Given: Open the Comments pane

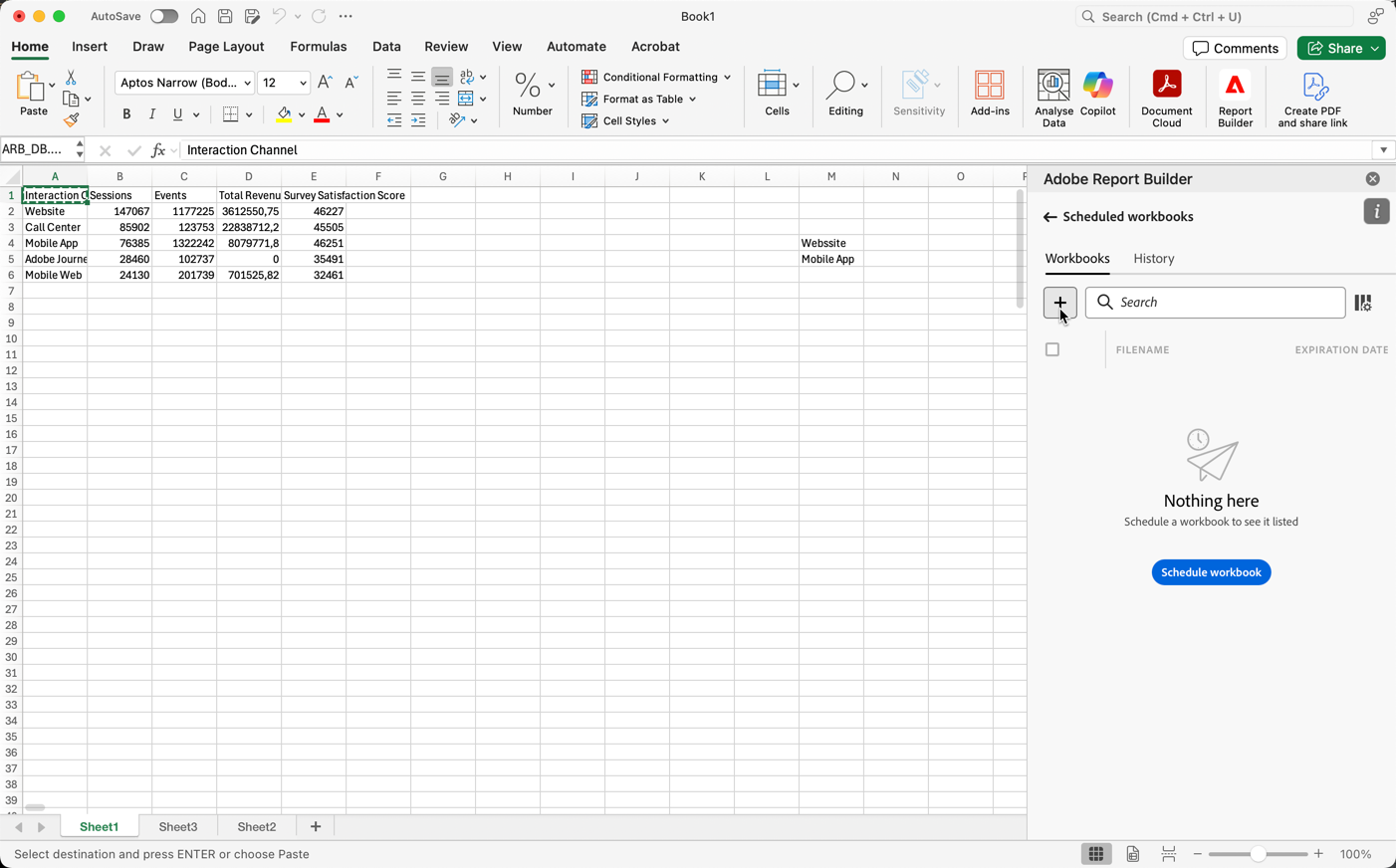Looking at the screenshot, I should point(1235,48).
